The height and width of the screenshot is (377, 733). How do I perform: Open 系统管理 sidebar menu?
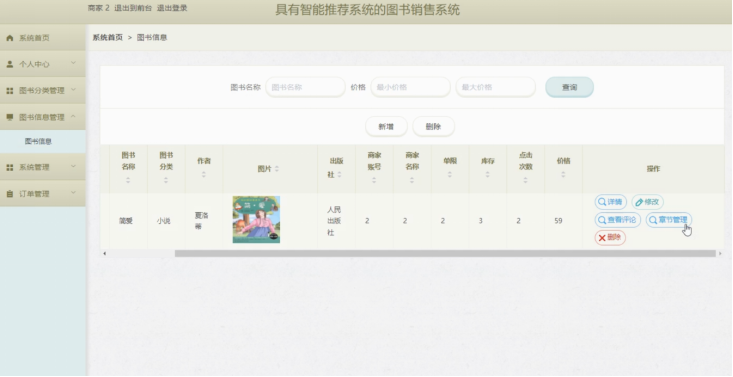pyautogui.click(x=43, y=167)
